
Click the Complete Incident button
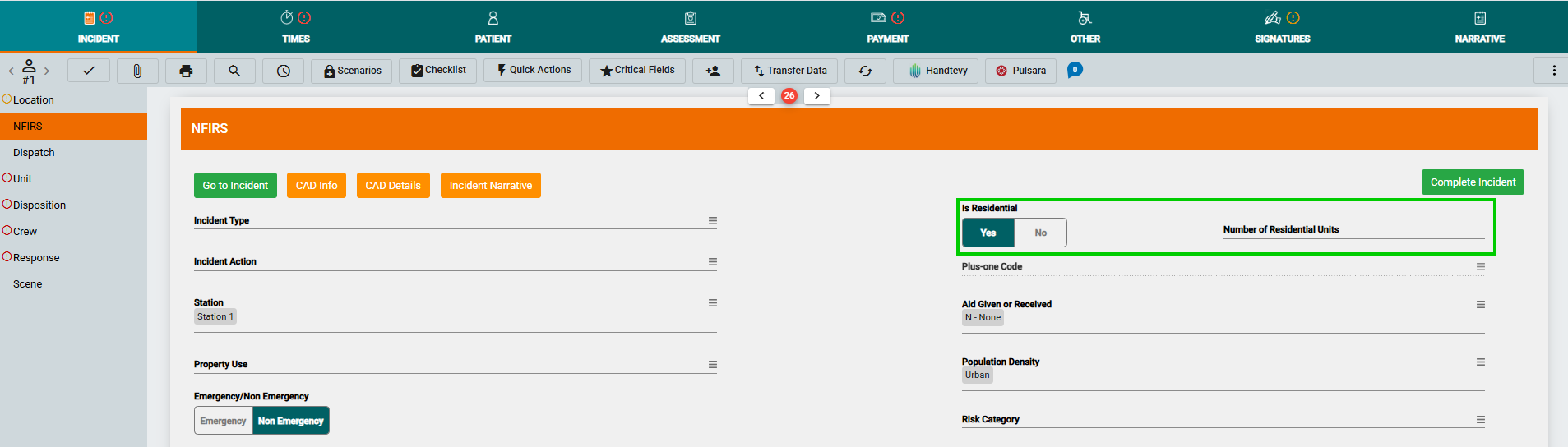click(1472, 182)
